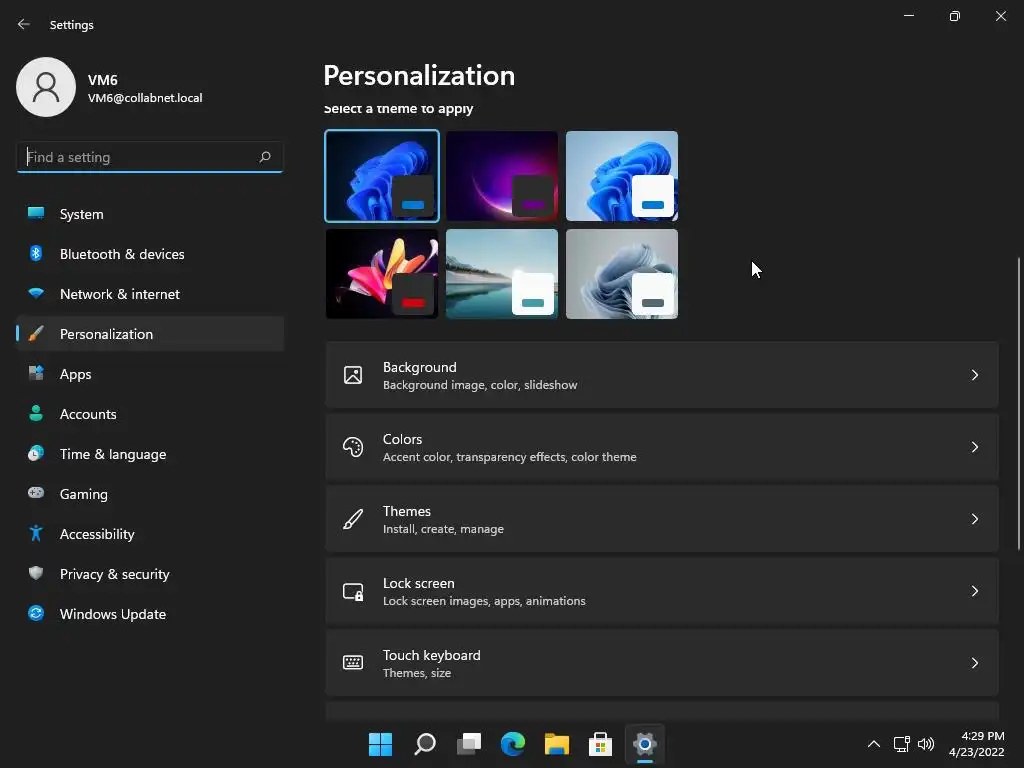The image size is (1024, 768).
Task: Click the Accounts person icon in sidebar
Action: [x=36, y=413]
